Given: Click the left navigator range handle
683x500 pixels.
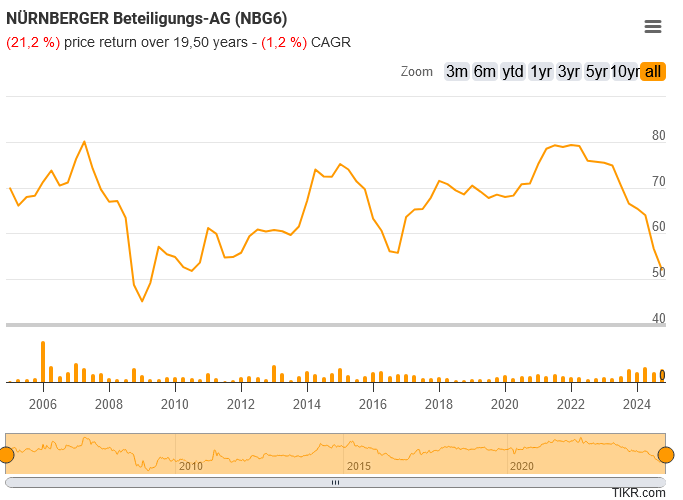Looking at the screenshot, I should pos(6,455).
